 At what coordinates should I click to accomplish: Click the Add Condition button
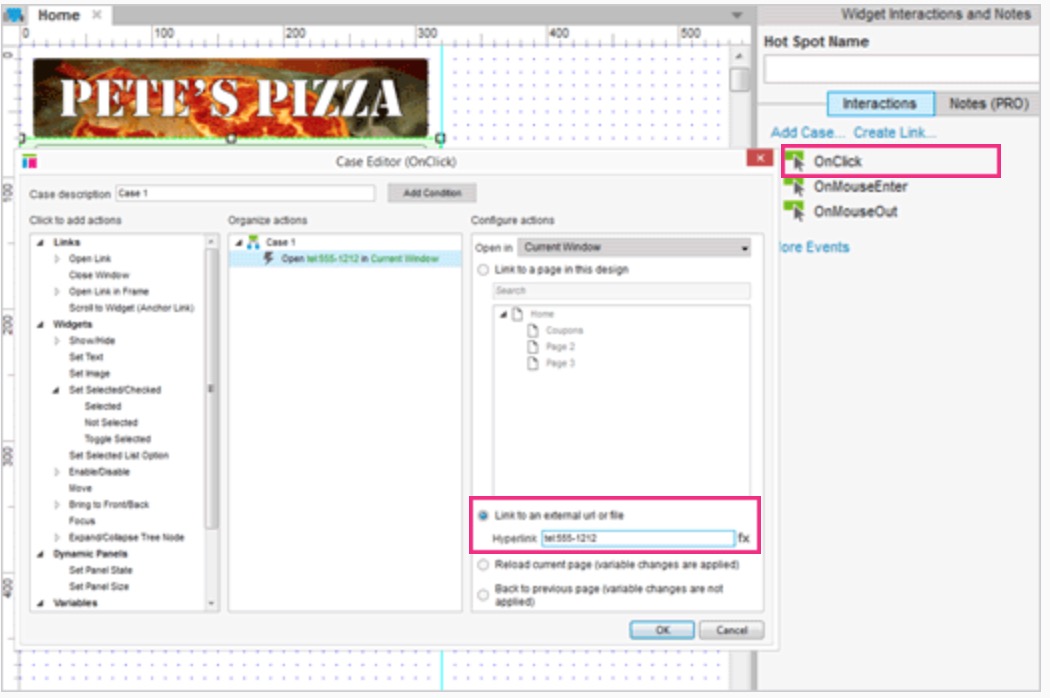tap(432, 193)
